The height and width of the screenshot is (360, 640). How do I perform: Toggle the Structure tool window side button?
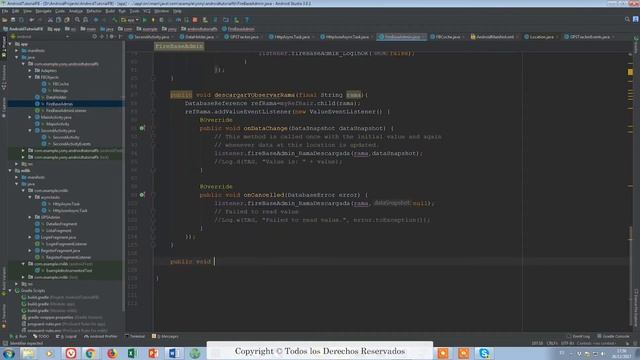coord(4,77)
